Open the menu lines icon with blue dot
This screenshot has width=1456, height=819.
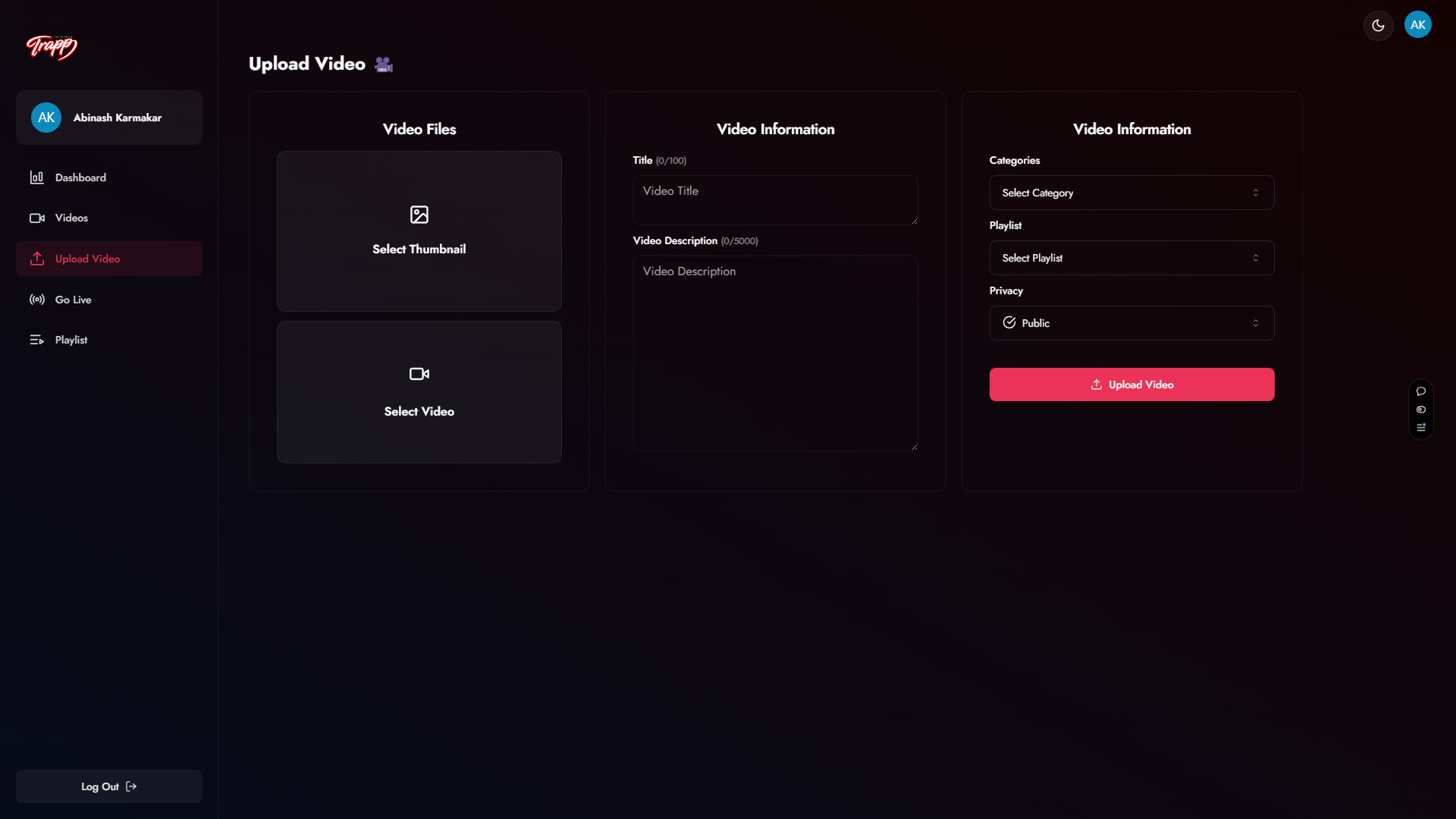(x=1421, y=428)
